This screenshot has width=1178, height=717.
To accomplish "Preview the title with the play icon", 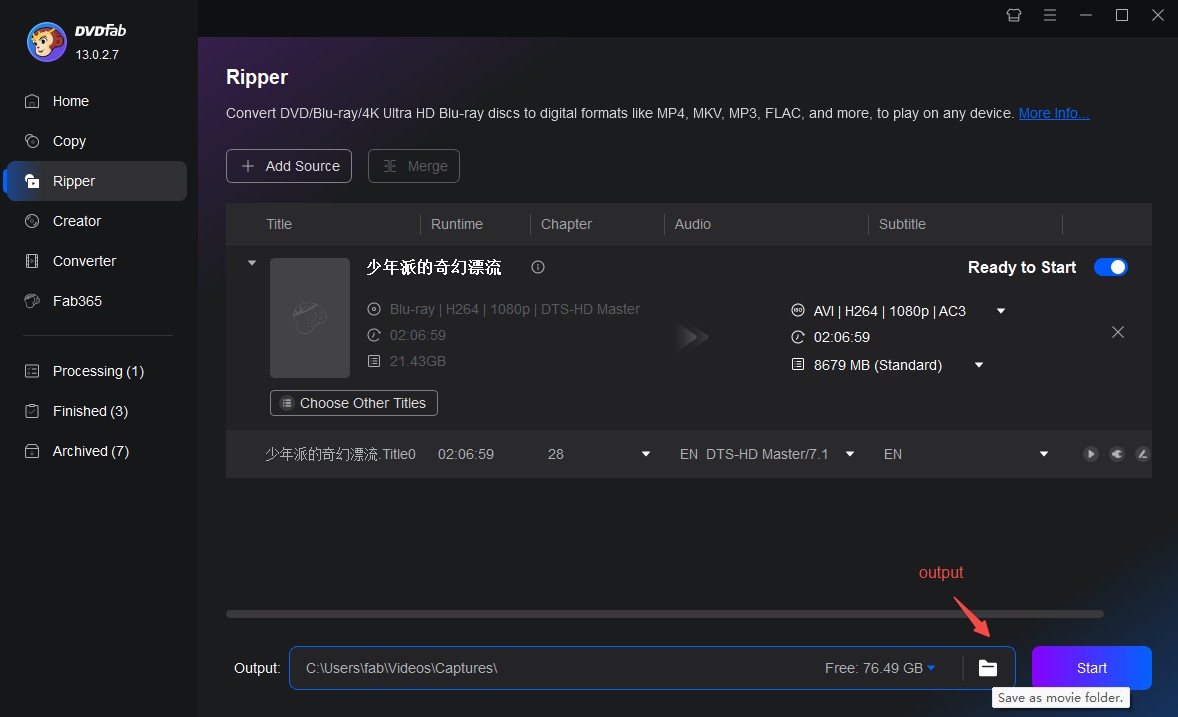I will (x=1090, y=453).
